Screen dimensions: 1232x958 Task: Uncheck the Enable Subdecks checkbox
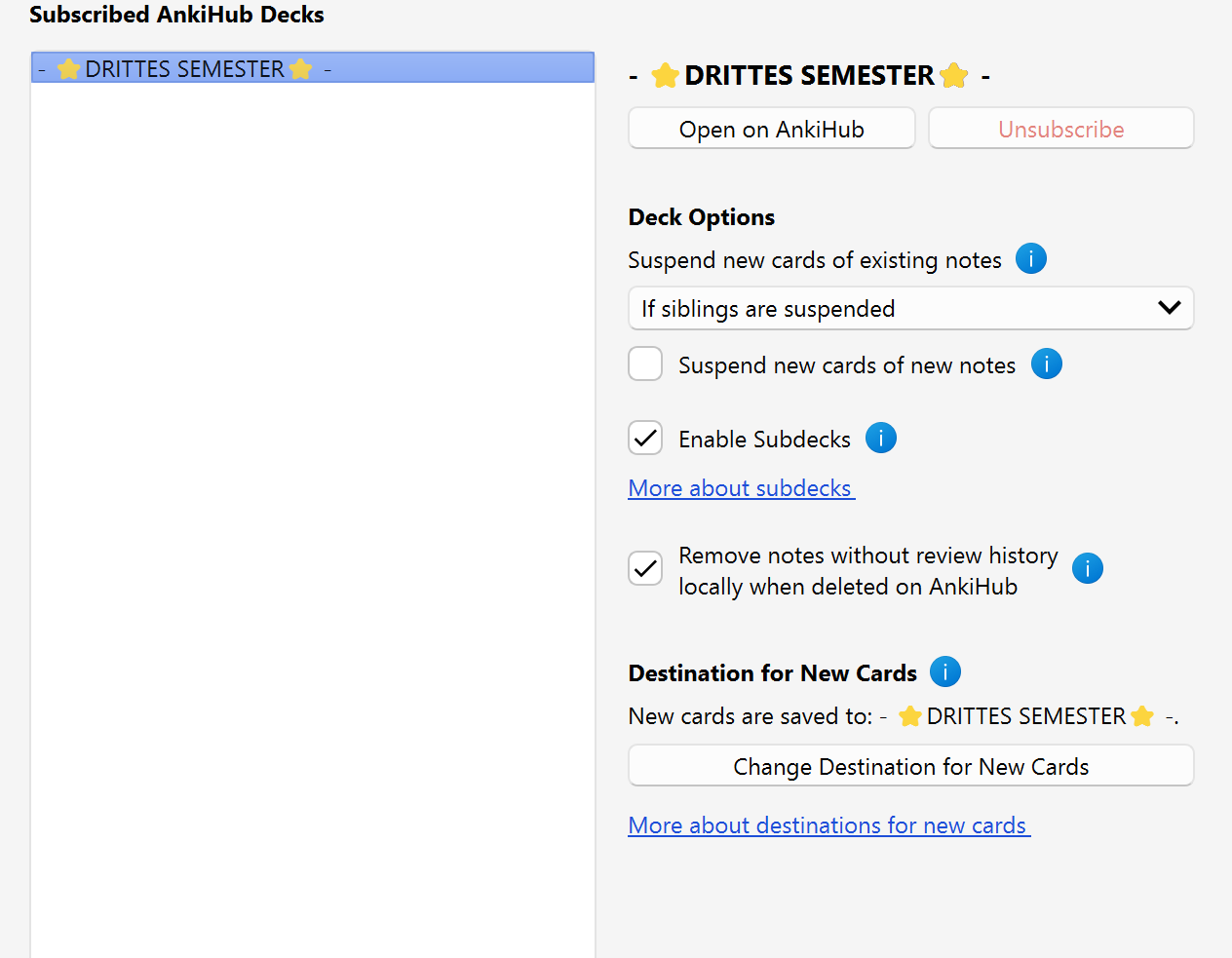click(x=645, y=439)
